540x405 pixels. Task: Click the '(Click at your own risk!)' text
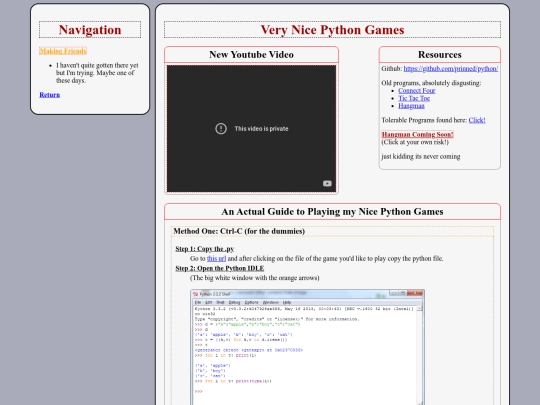tap(415, 142)
